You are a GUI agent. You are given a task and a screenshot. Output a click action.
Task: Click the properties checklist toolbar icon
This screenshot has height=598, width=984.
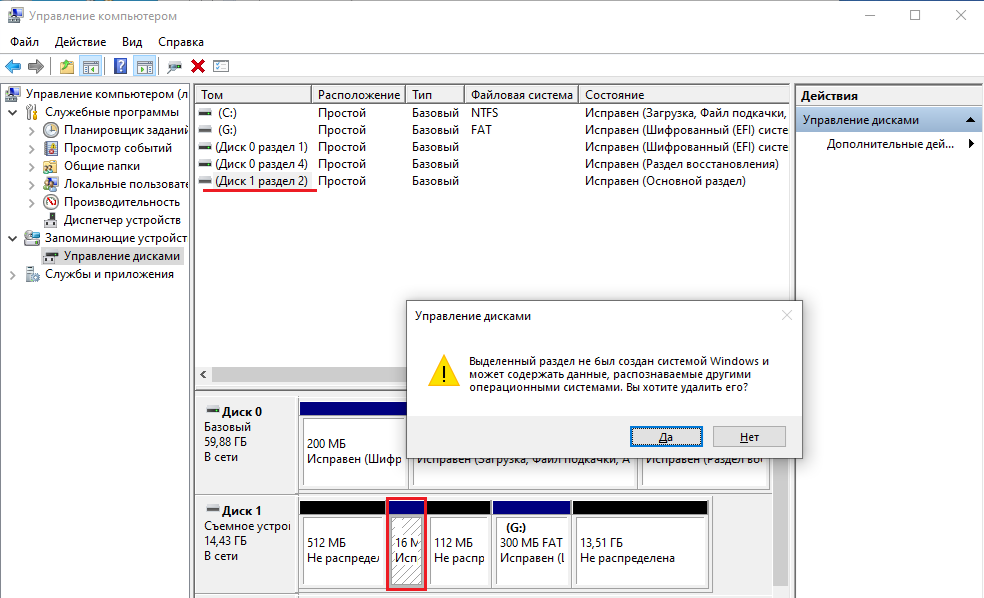pyautogui.click(x=221, y=66)
